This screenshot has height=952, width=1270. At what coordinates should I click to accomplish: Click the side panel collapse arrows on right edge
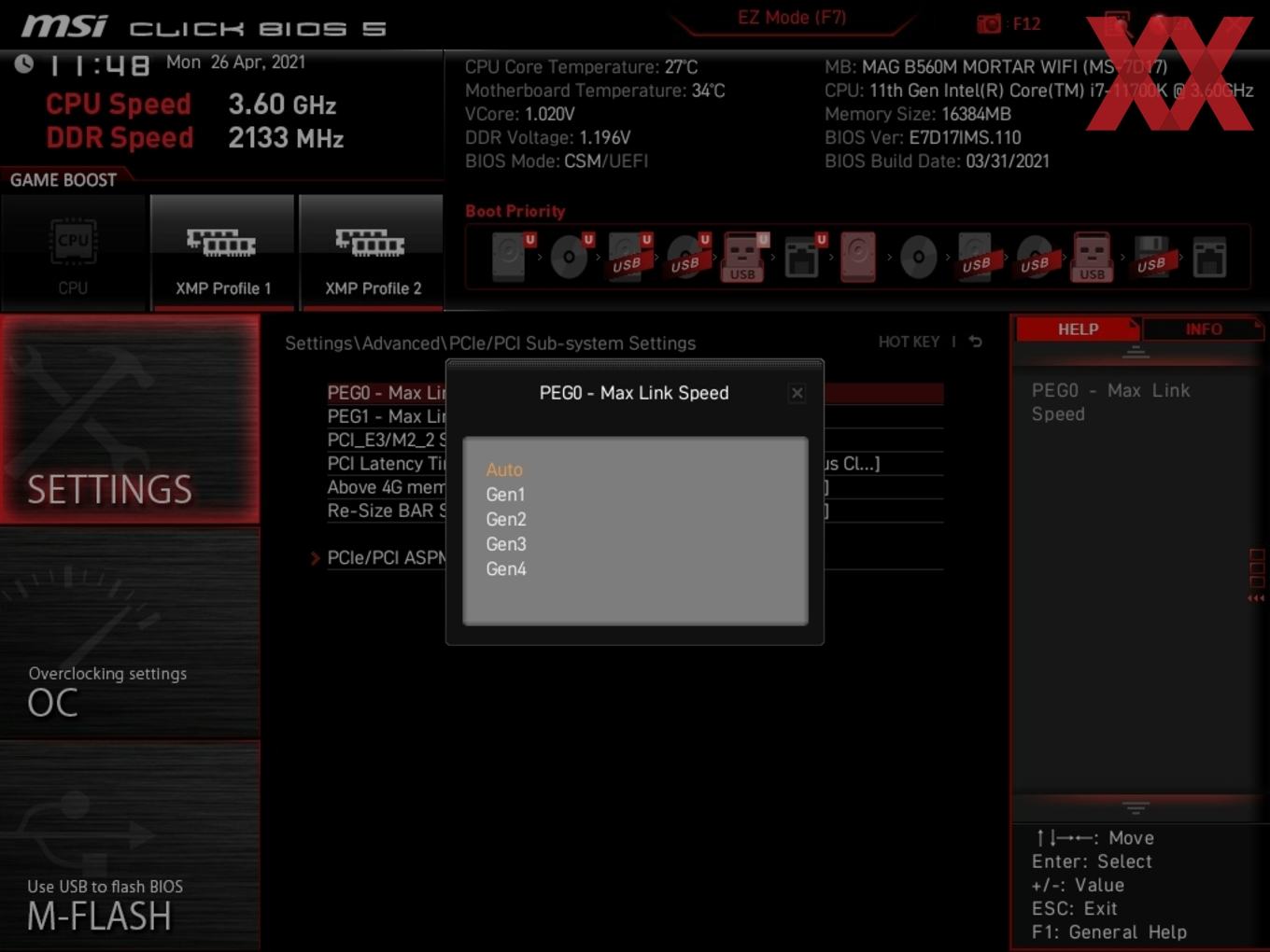(1256, 598)
